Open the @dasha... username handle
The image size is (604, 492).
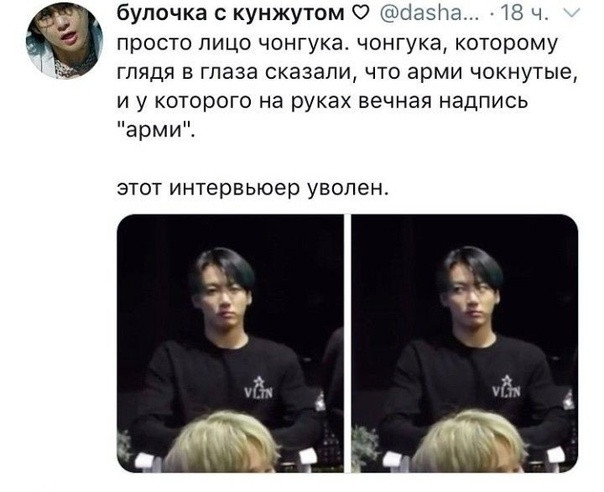(x=430, y=13)
